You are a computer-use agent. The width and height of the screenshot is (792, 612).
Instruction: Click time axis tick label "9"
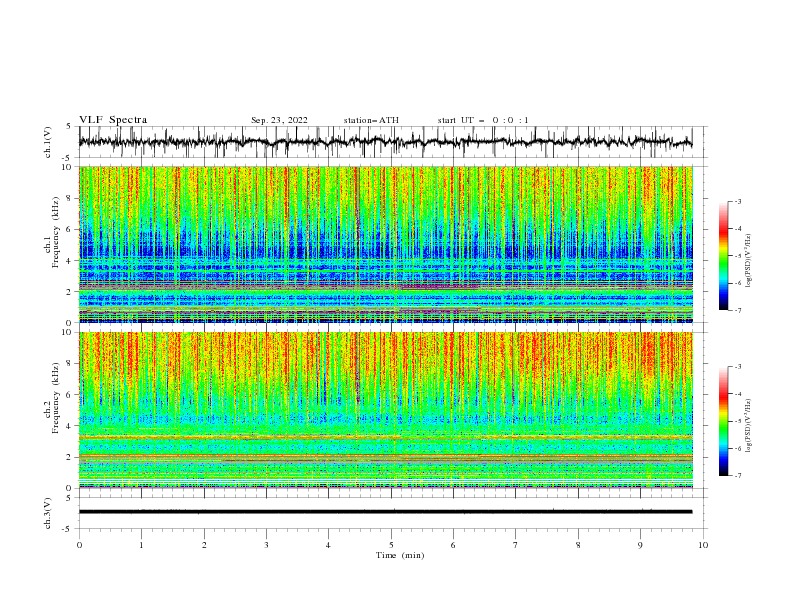[x=640, y=545]
